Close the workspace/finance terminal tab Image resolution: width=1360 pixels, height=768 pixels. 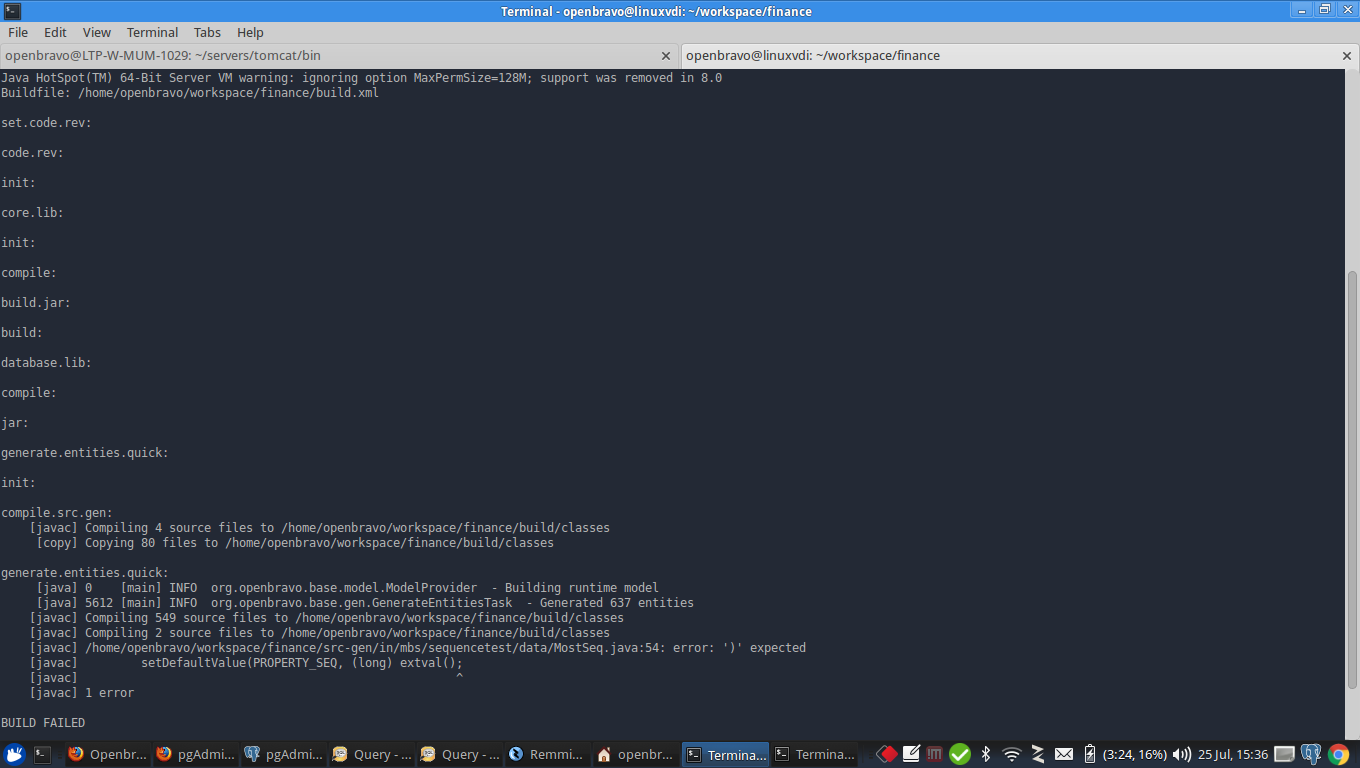click(x=1347, y=56)
